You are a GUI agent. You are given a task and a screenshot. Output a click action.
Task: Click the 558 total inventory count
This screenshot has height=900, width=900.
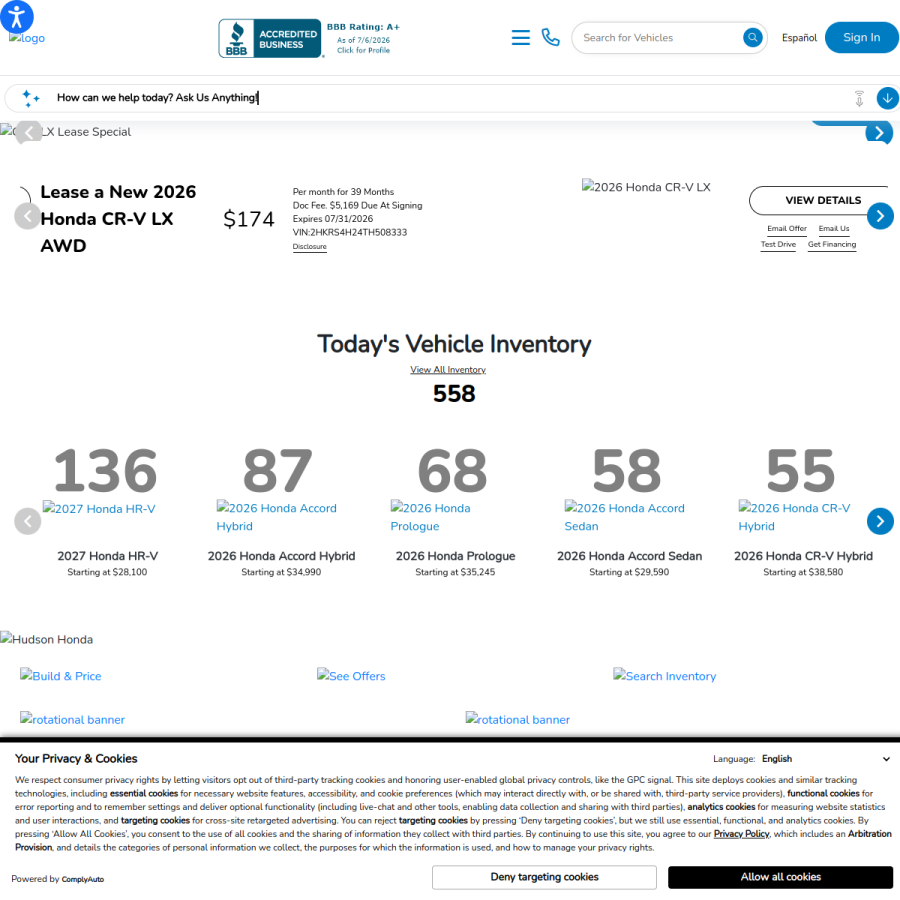pos(454,394)
